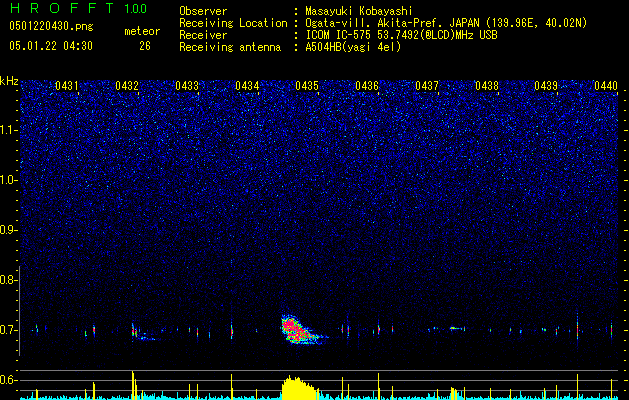Click the 0.8 kHz frequency axis label

[x=8, y=280]
